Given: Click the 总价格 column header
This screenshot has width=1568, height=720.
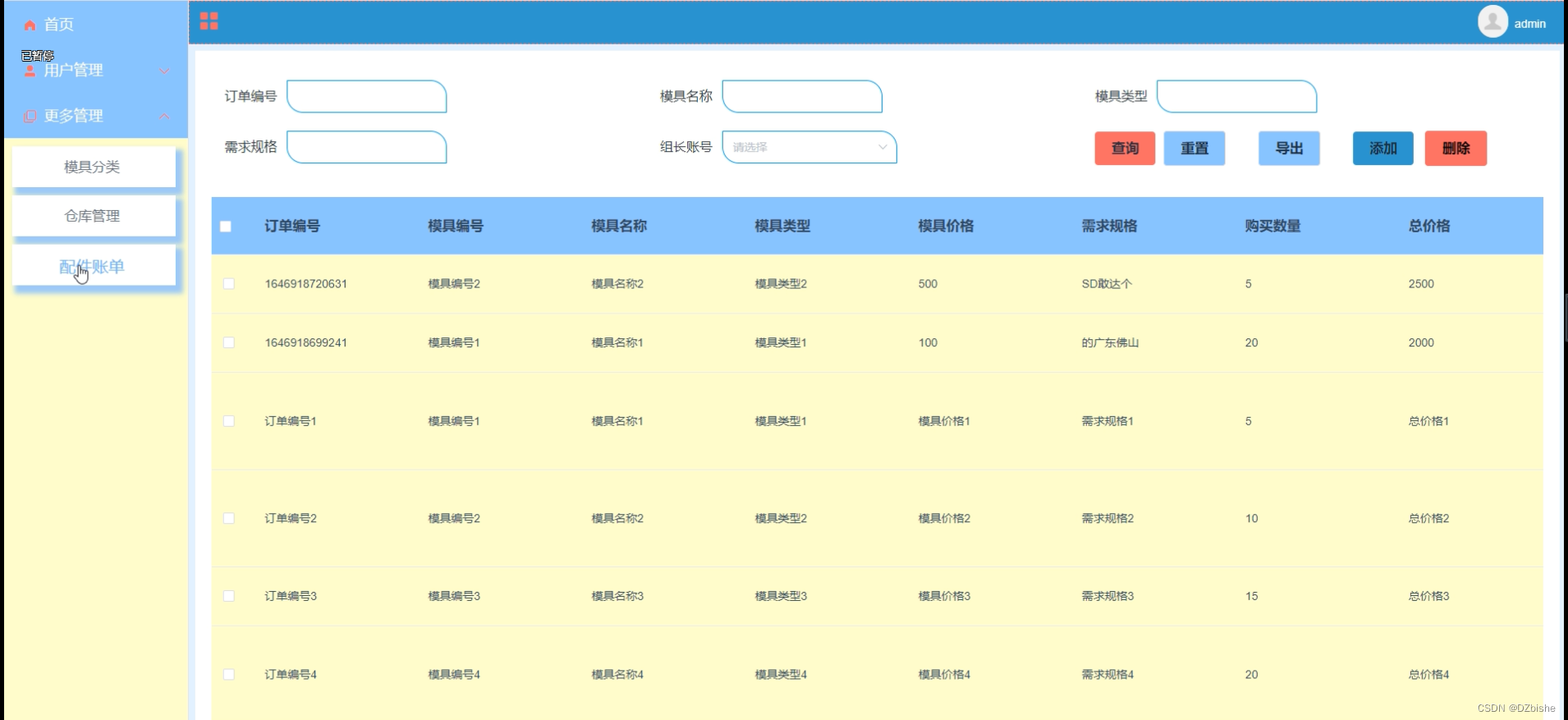Looking at the screenshot, I should (1429, 226).
